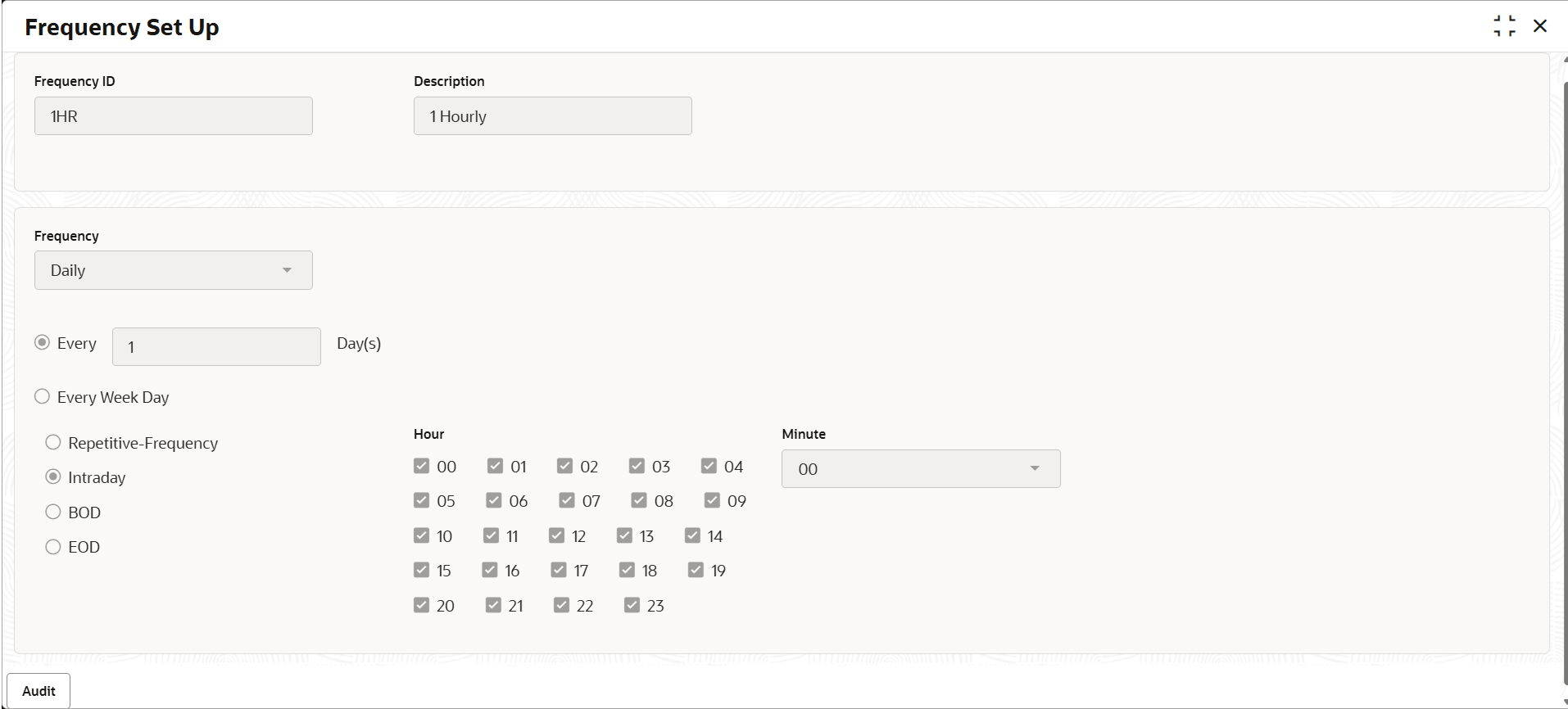
Task: Uncheck the hour 23 checkbox
Action: pos(632,606)
